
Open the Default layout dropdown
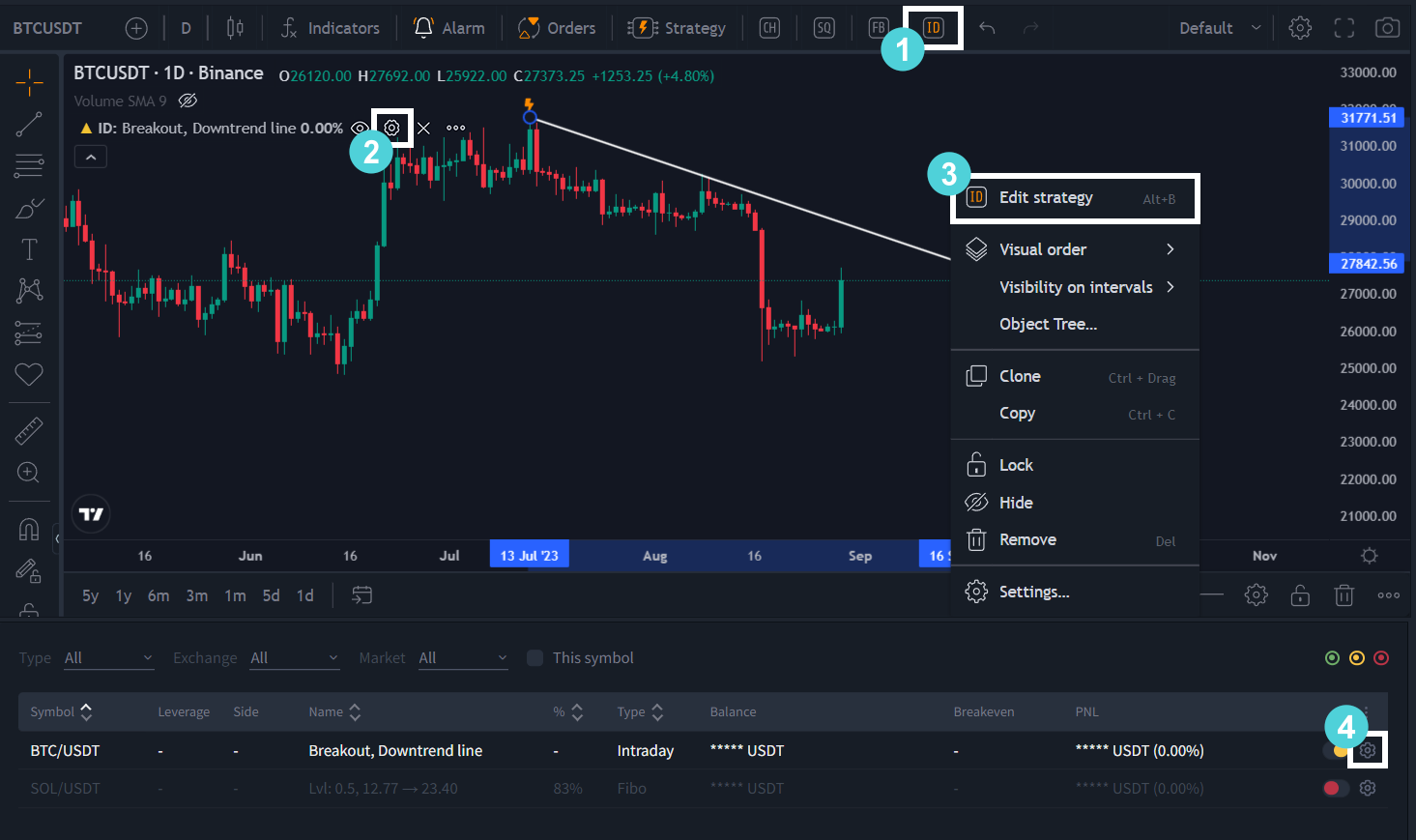[x=1220, y=28]
